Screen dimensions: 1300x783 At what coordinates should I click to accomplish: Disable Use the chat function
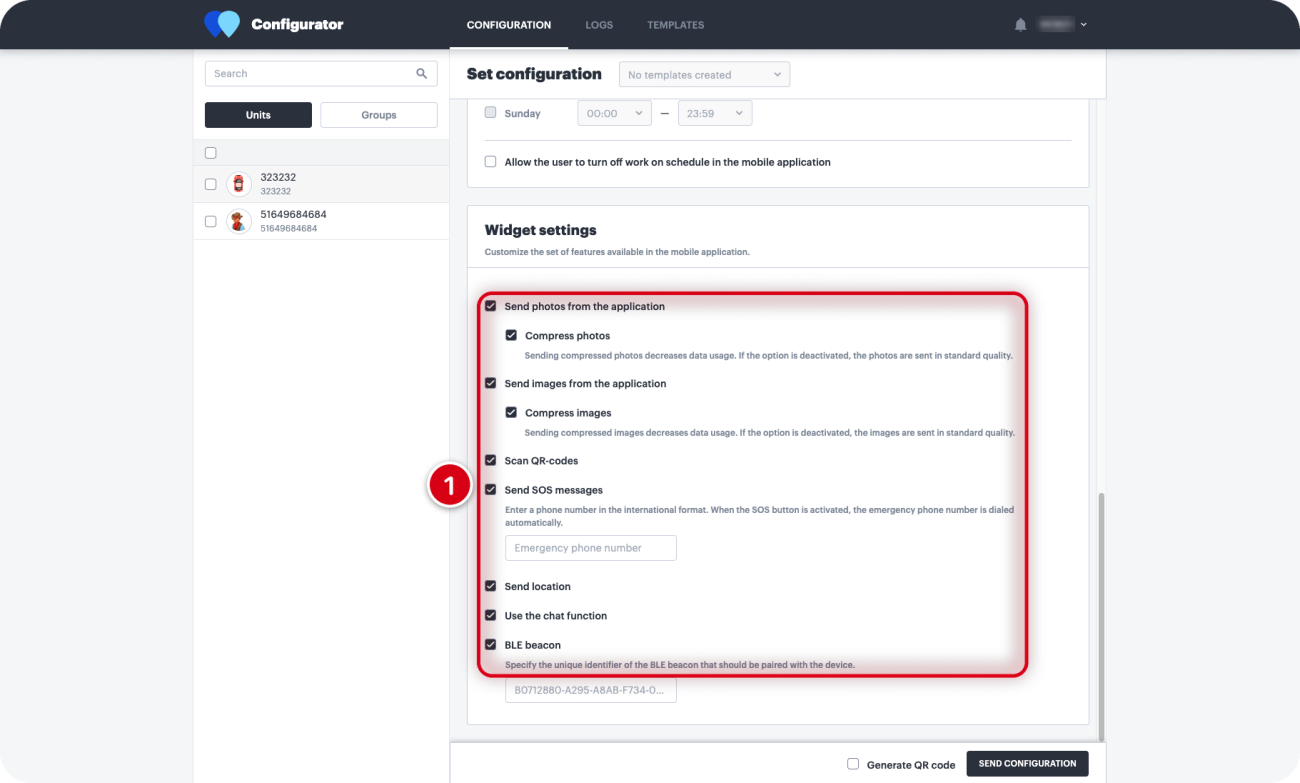tap(490, 615)
